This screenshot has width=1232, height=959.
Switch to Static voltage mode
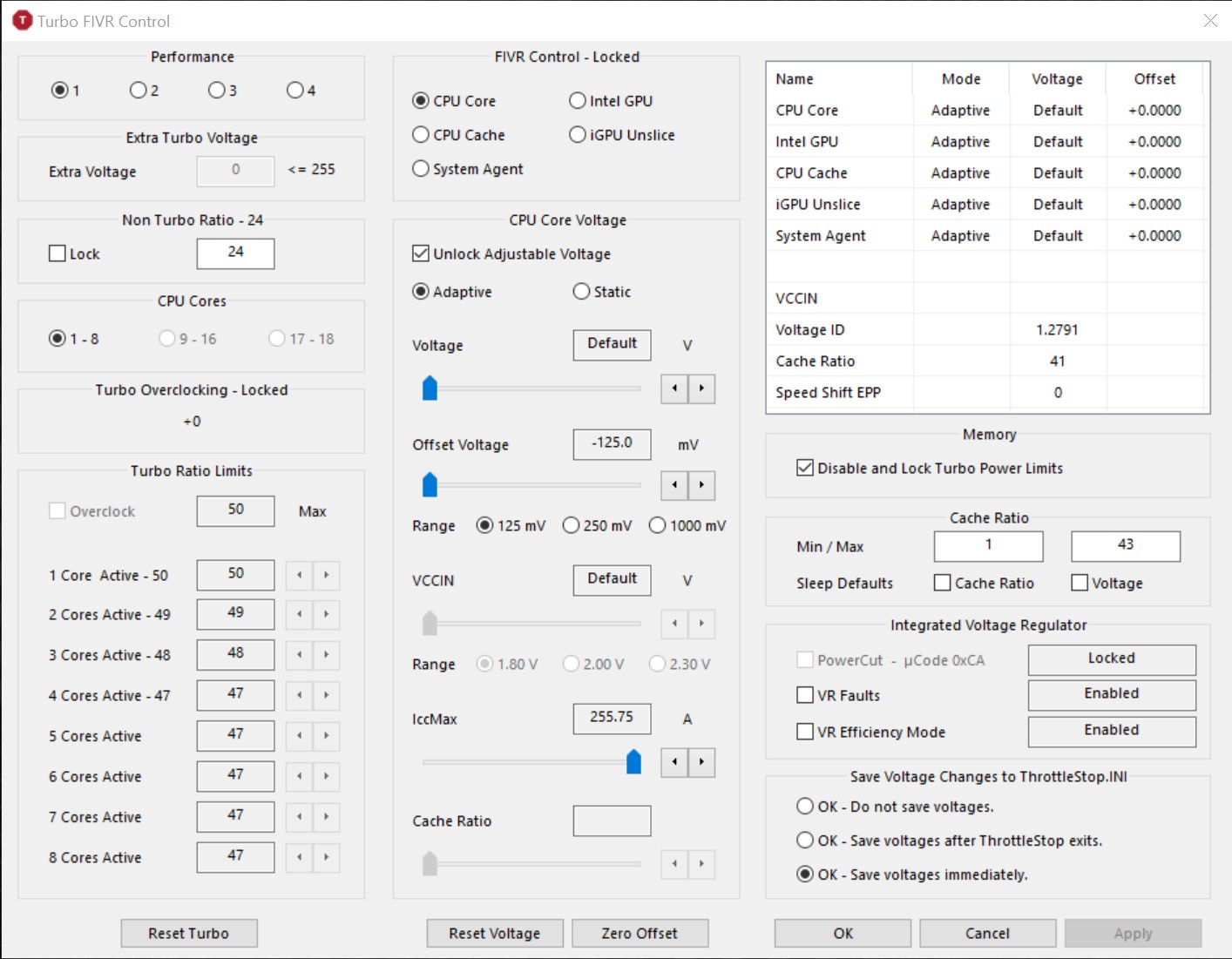coord(581,292)
